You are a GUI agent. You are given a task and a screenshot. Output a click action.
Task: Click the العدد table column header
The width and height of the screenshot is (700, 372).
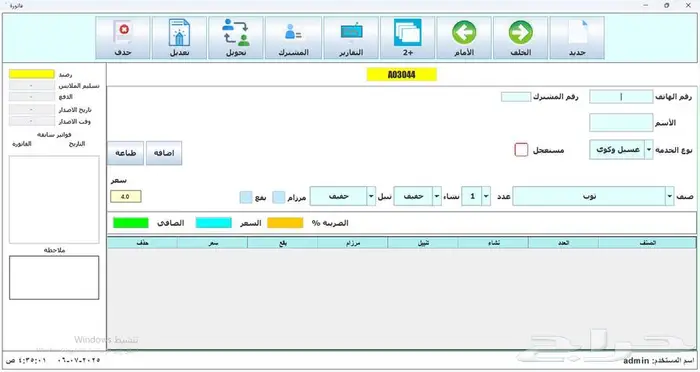[x=563, y=243]
